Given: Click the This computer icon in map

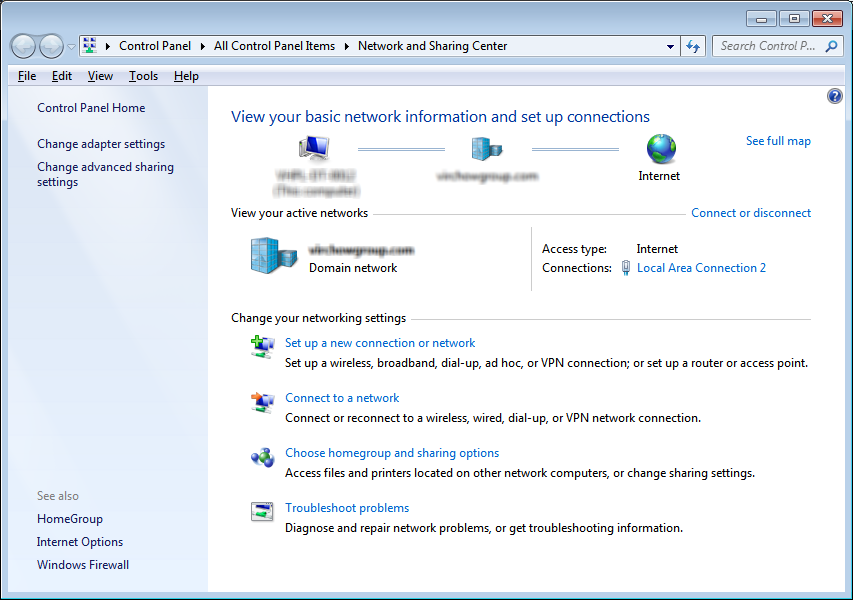Looking at the screenshot, I should click(314, 147).
